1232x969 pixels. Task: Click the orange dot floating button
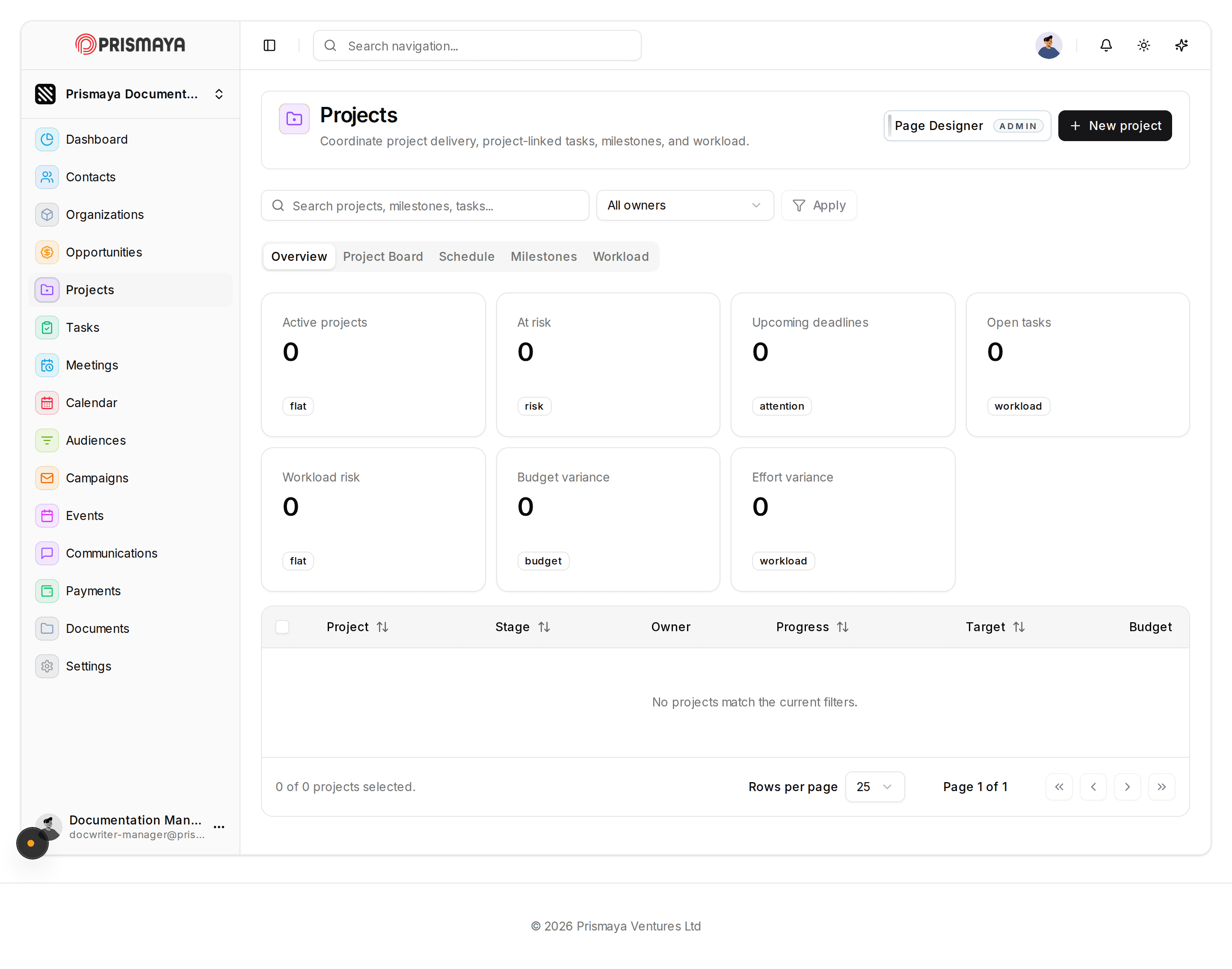tap(32, 843)
